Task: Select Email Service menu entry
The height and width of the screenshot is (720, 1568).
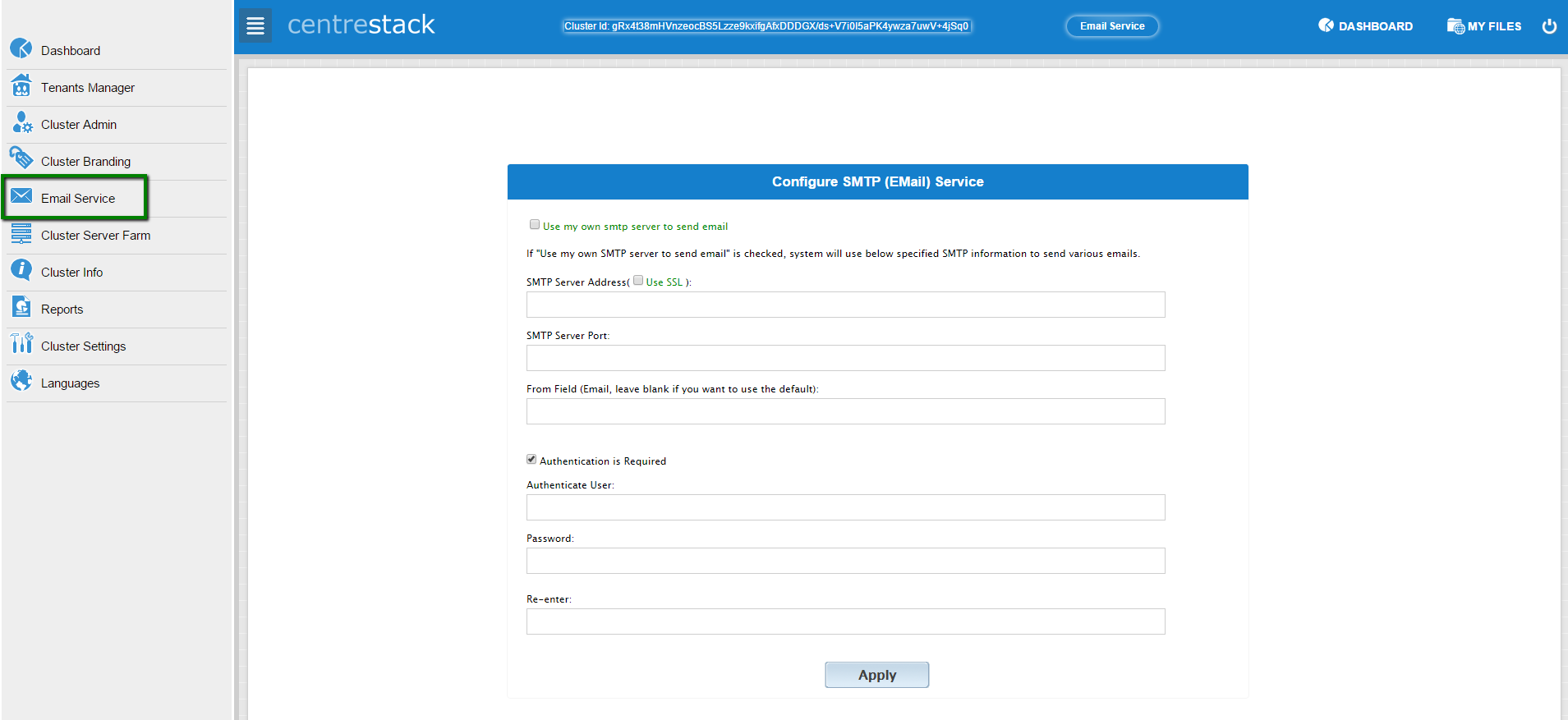Action: pos(78,199)
